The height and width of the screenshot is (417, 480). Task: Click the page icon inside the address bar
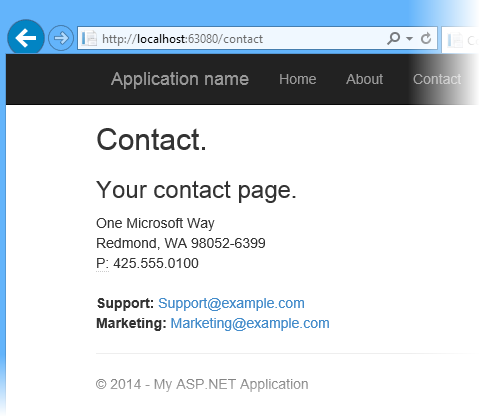click(89, 39)
